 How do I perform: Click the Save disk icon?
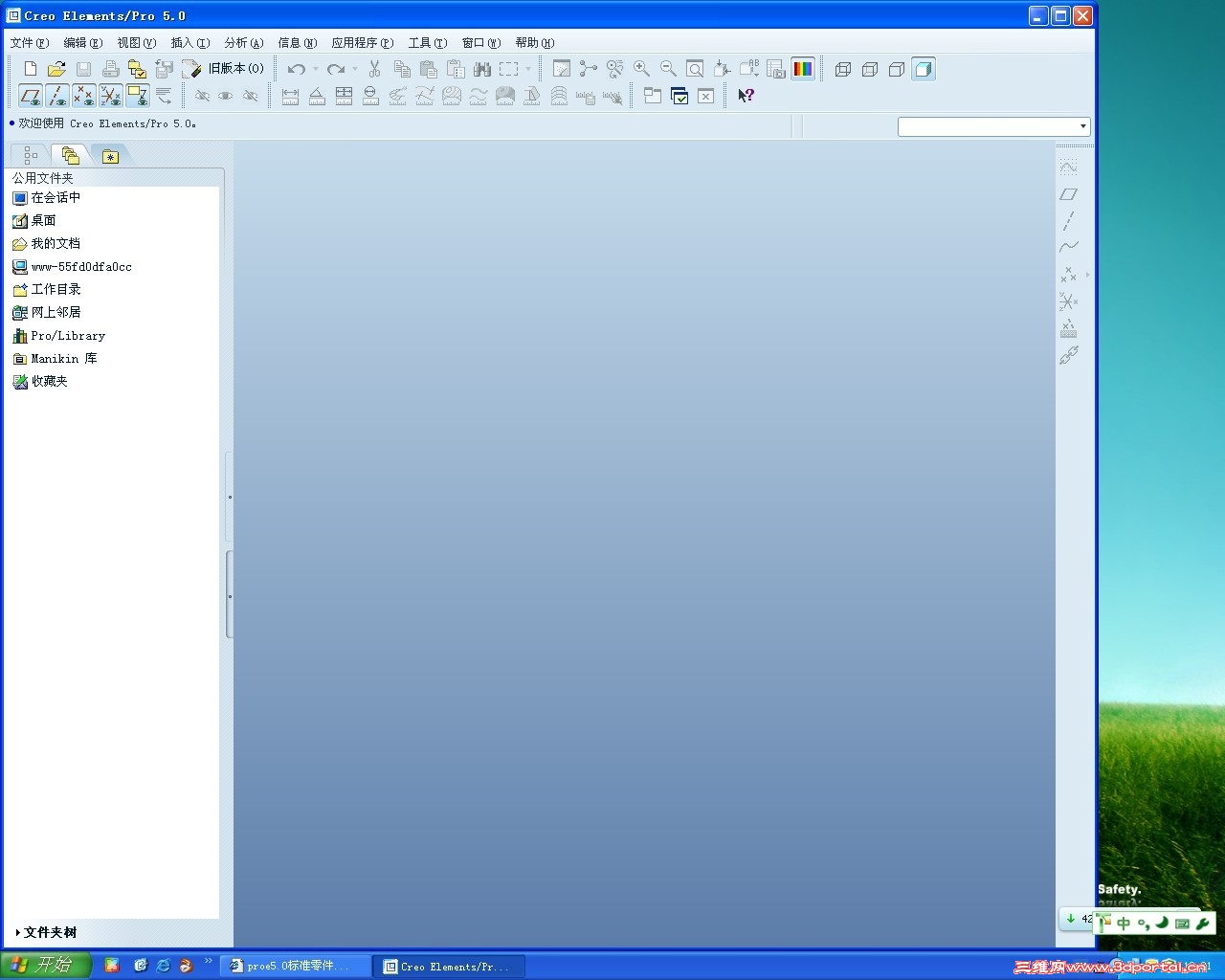click(x=84, y=69)
